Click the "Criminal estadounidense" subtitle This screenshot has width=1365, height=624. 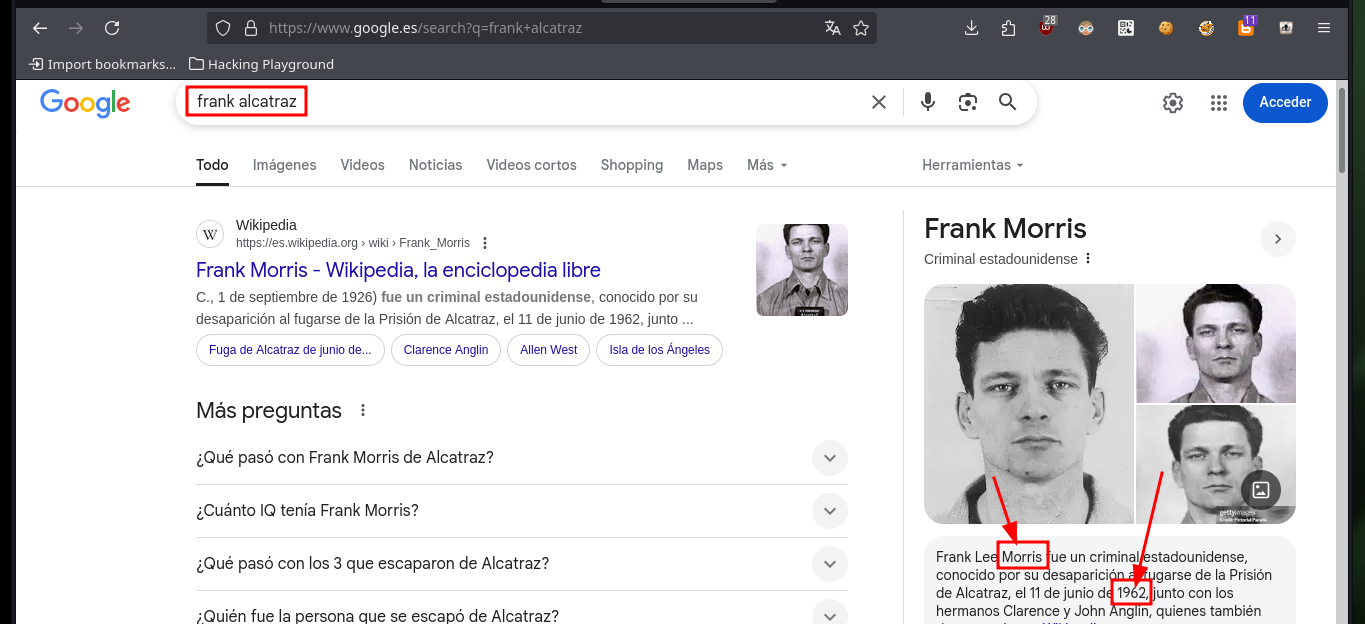(x=1001, y=259)
